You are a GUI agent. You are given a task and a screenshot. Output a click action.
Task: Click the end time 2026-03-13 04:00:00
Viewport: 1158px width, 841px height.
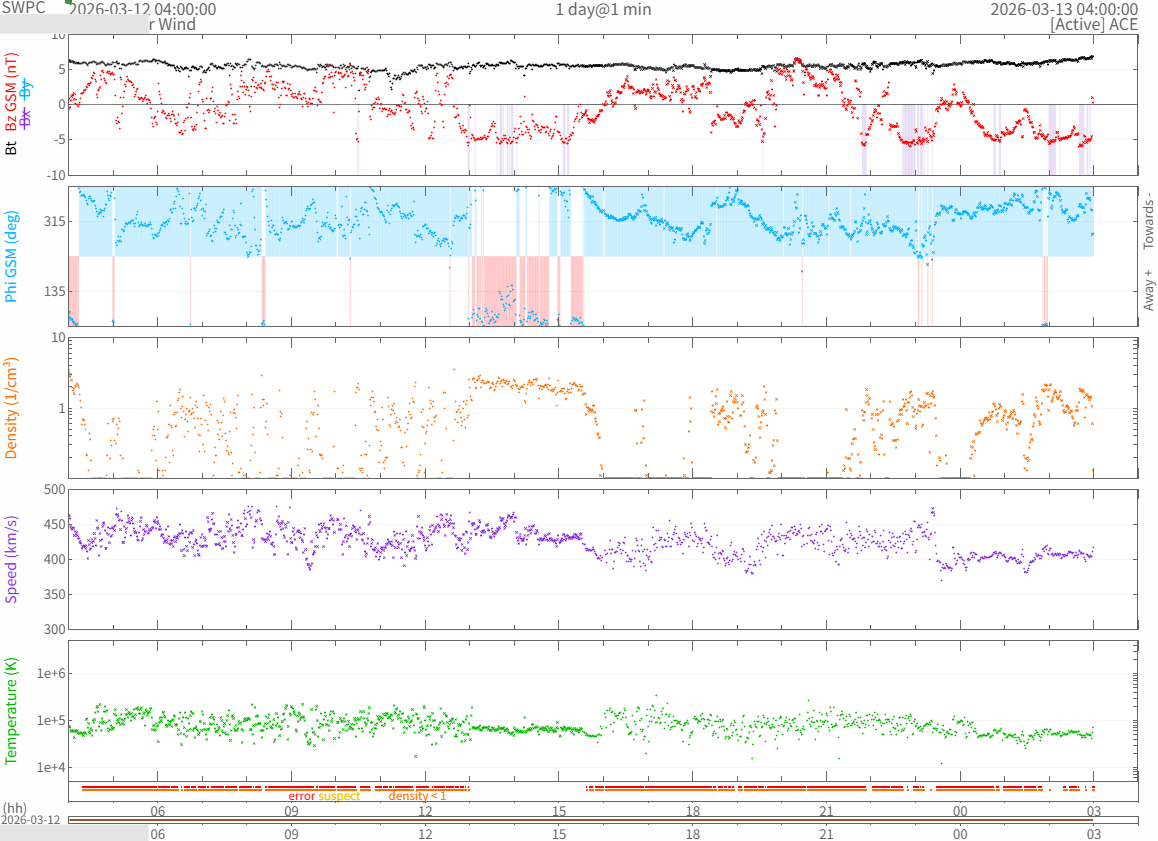point(1063,9)
